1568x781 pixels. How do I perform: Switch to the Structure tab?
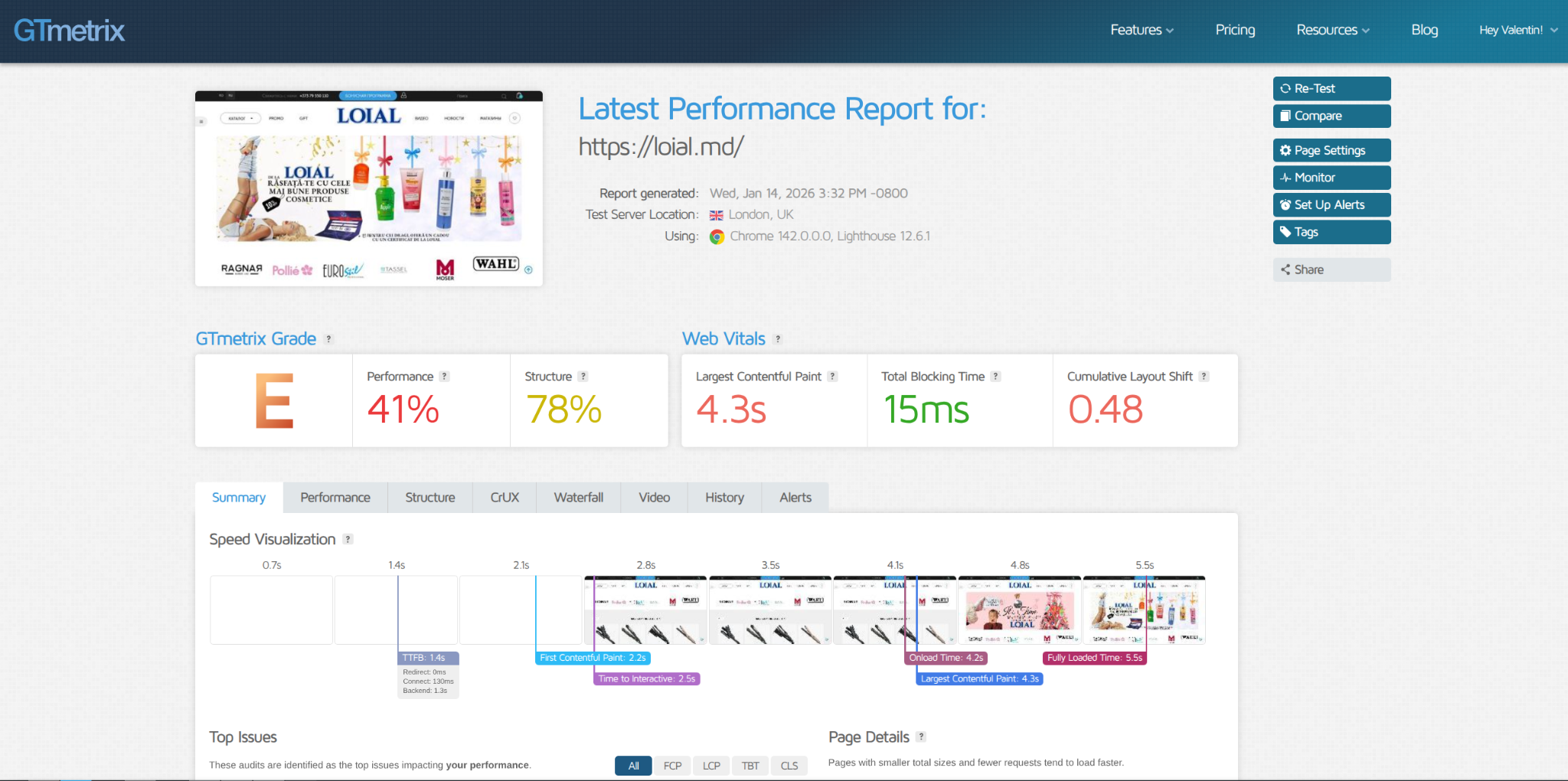pyautogui.click(x=430, y=498)
